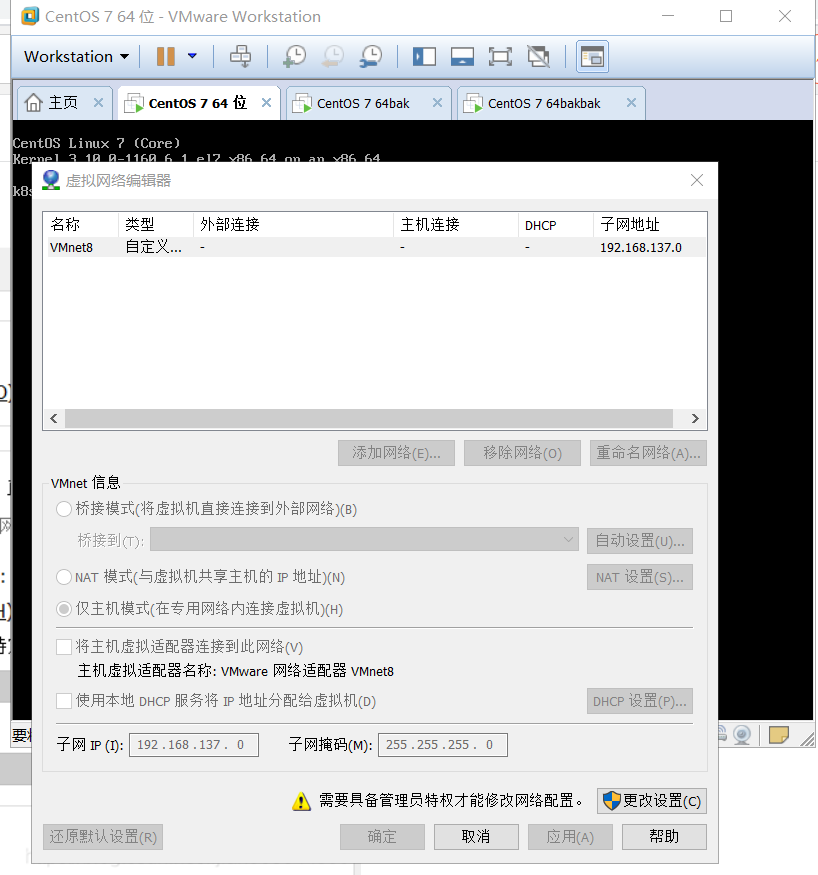Take a snapshot of the virtual machine
This screenshot has height=875, width=818.
[295, 56]
